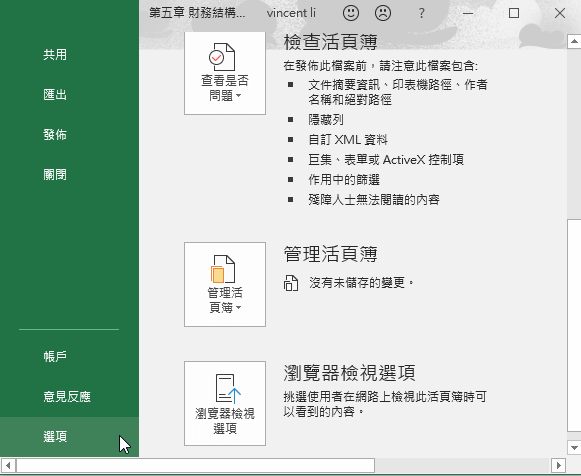Open help with the question mark icon
This screenshot has width=581, height=476.
click(x=421, y=13)
